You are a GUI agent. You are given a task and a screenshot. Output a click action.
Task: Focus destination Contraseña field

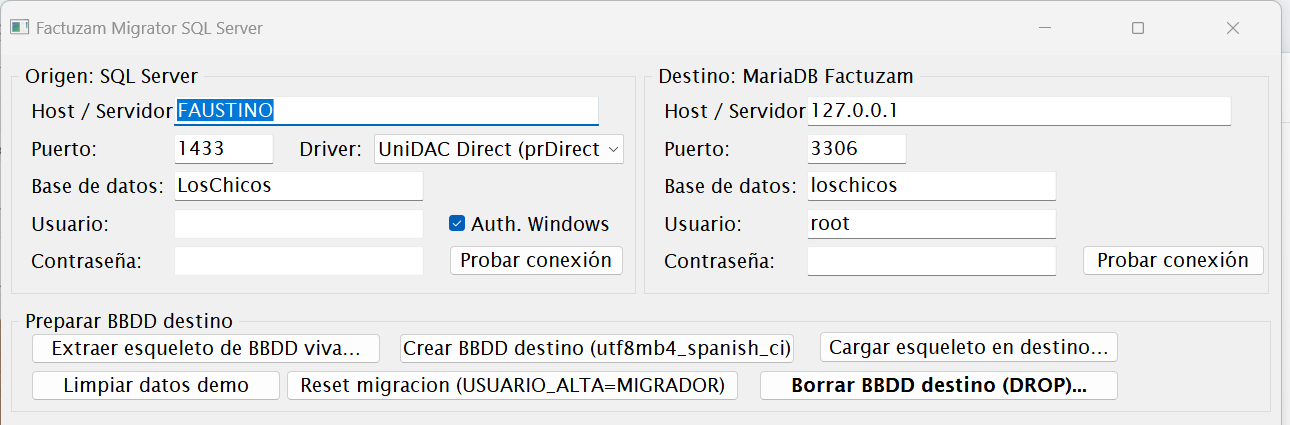coord(932,261)
